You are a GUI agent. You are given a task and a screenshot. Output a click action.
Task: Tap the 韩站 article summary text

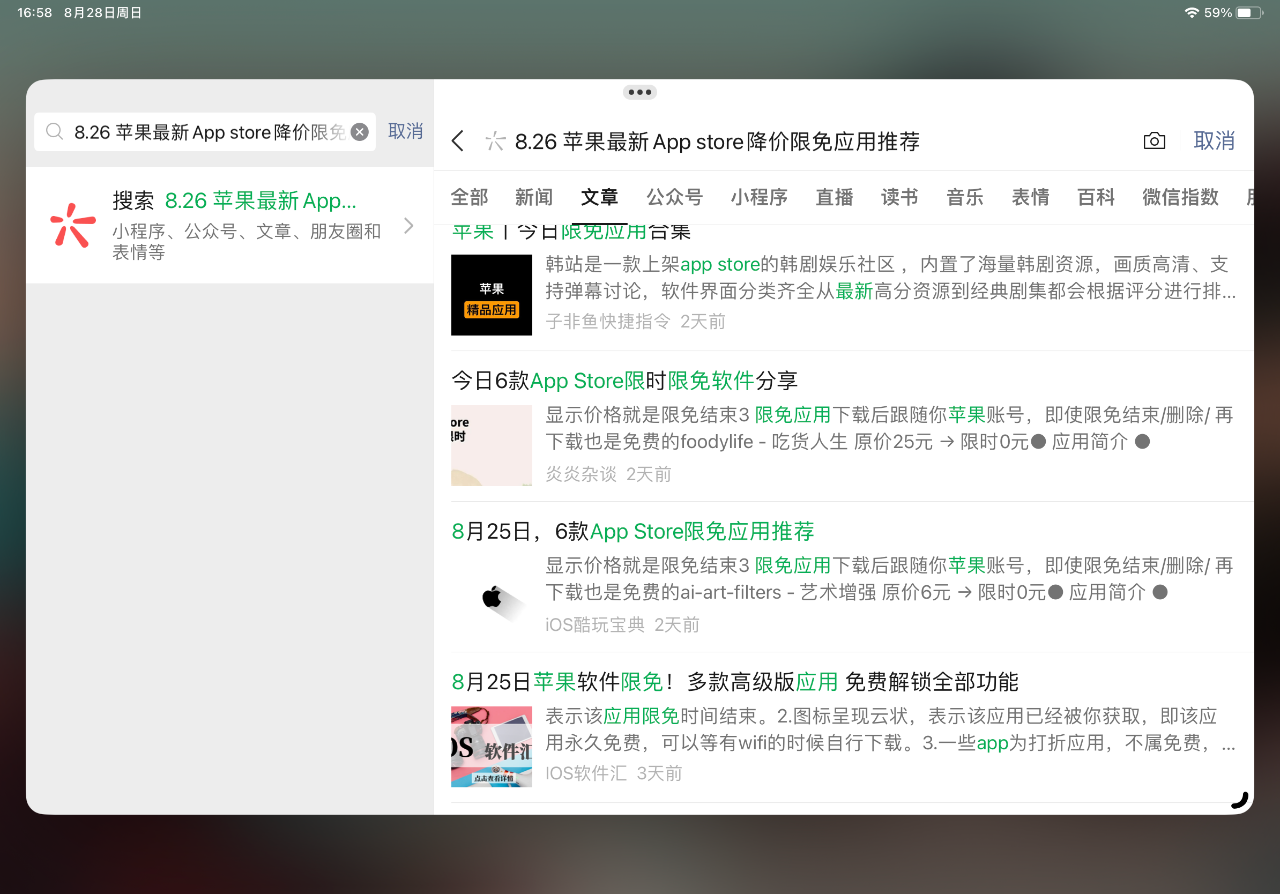tap(891, 278)
